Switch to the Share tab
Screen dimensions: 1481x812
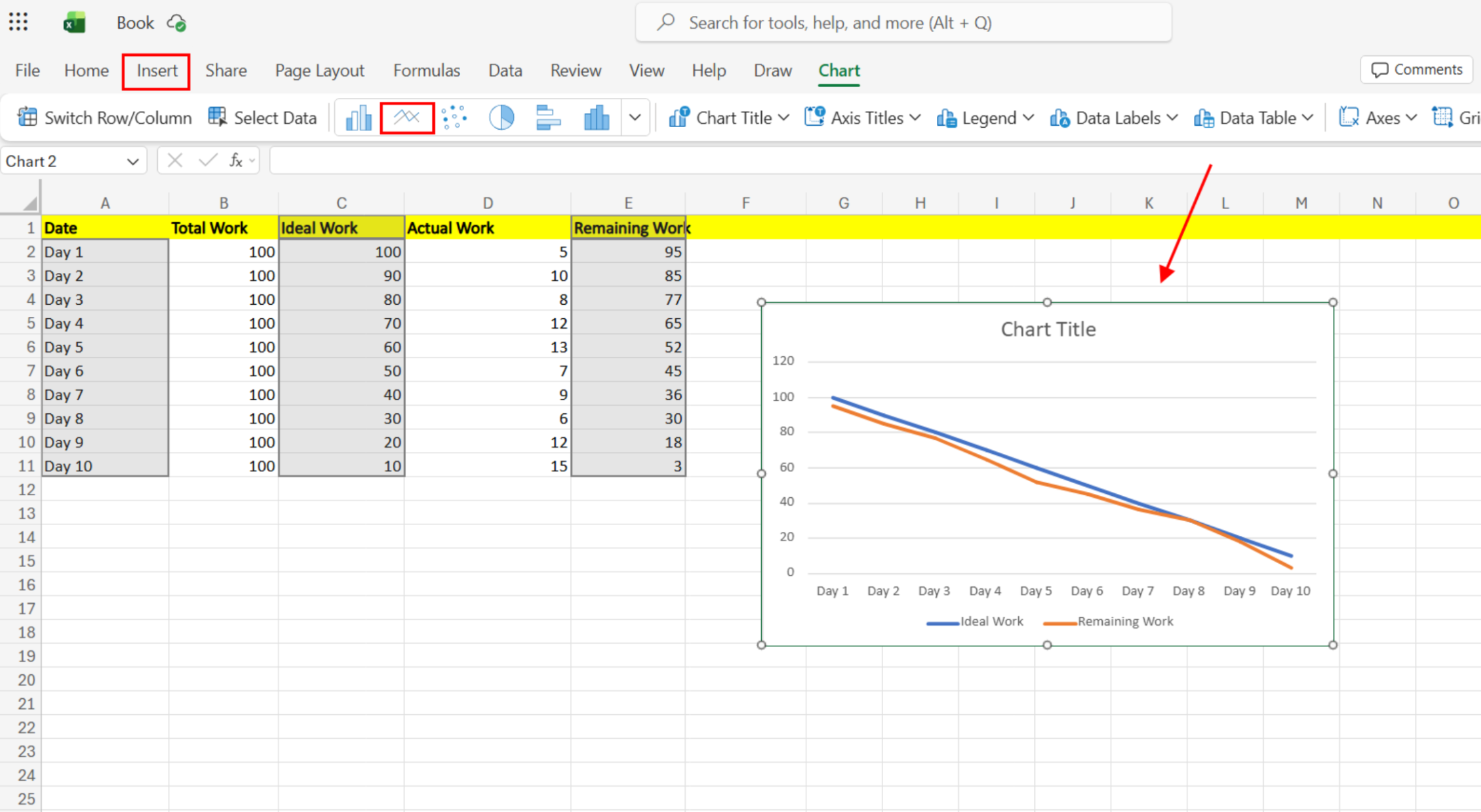click(226, 71)
